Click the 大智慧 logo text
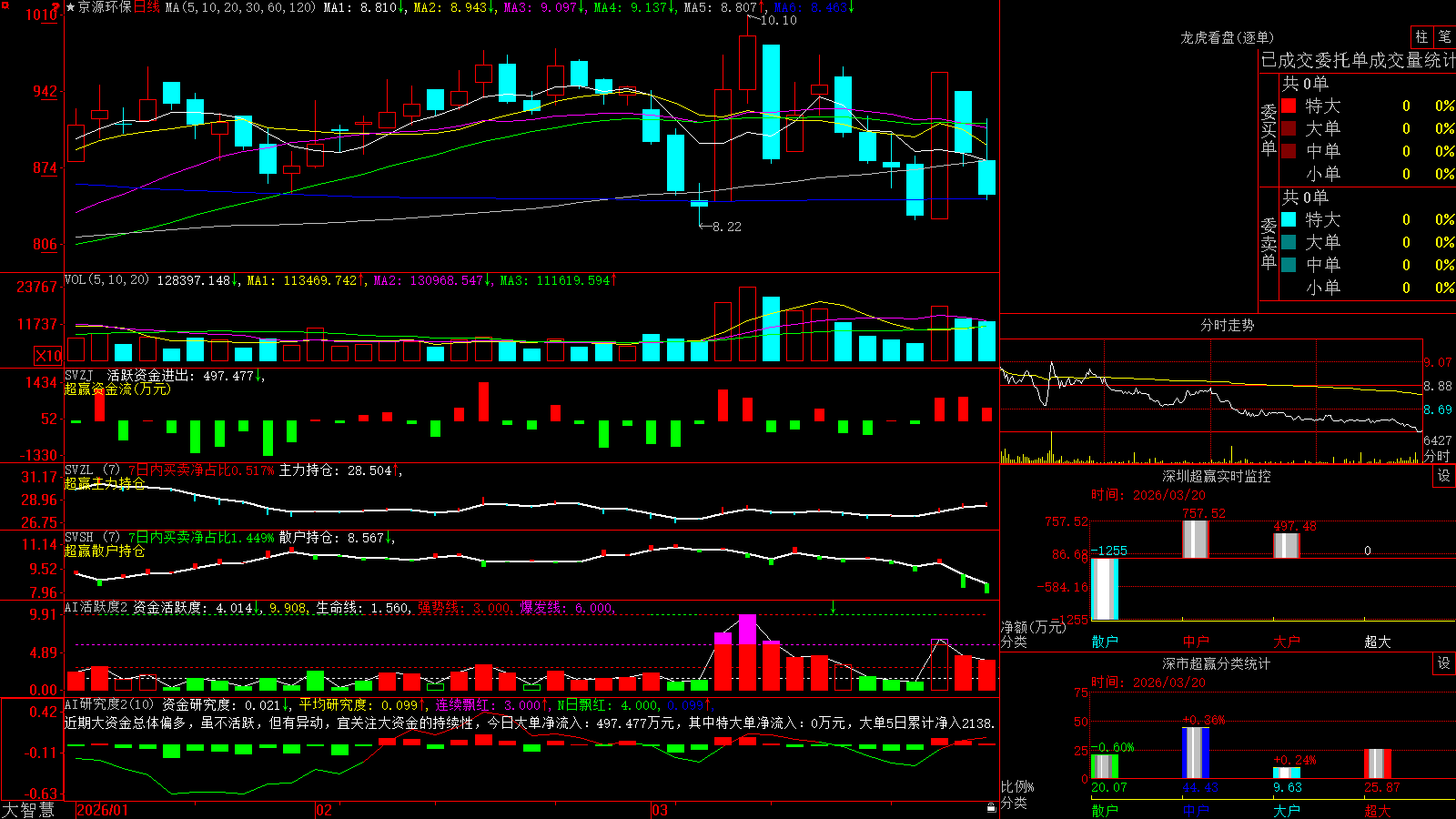This screenshot has width=1456, height=819. [x=28, y=809]
